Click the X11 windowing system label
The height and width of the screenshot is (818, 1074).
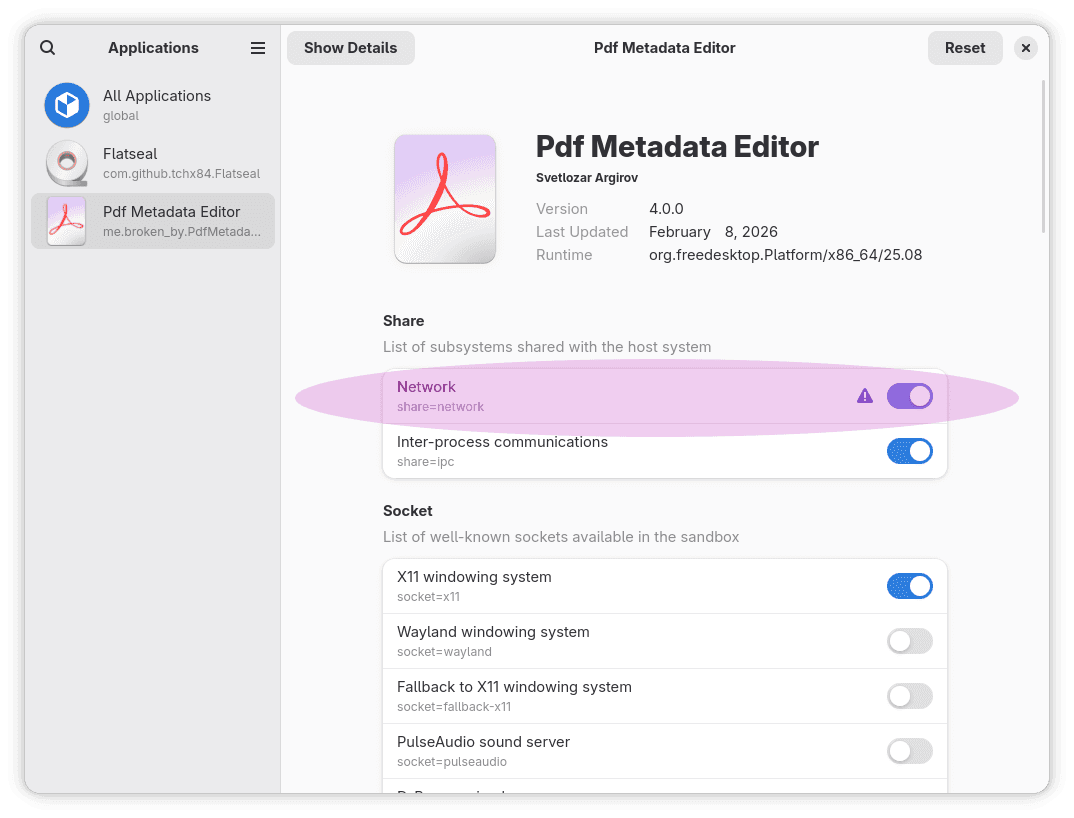[474, 577]
